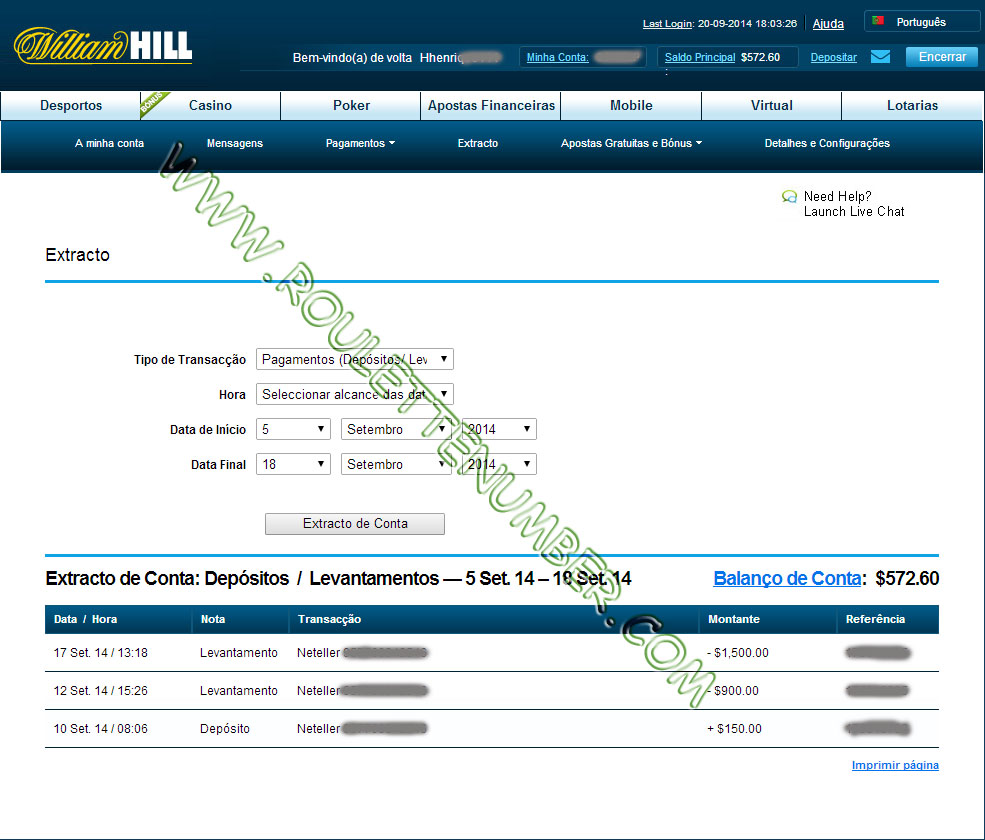Open the Mensagens menu item

[235, 143]
